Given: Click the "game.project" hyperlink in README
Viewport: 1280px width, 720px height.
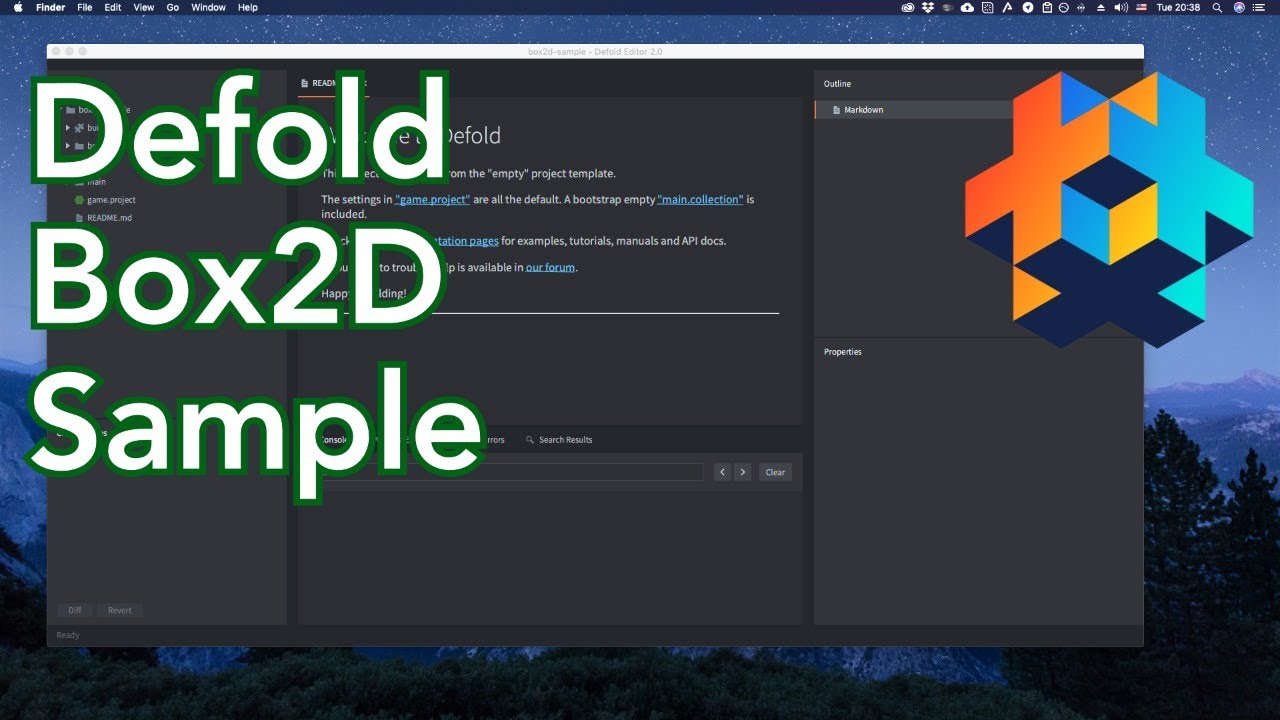Looking at the screenshot, I should click(432, 200).
